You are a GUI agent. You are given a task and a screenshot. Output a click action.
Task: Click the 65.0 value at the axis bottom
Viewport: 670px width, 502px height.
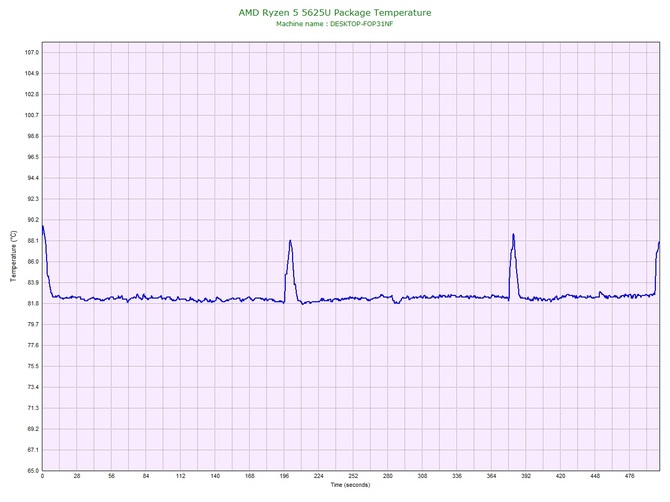tap(32, 471)
